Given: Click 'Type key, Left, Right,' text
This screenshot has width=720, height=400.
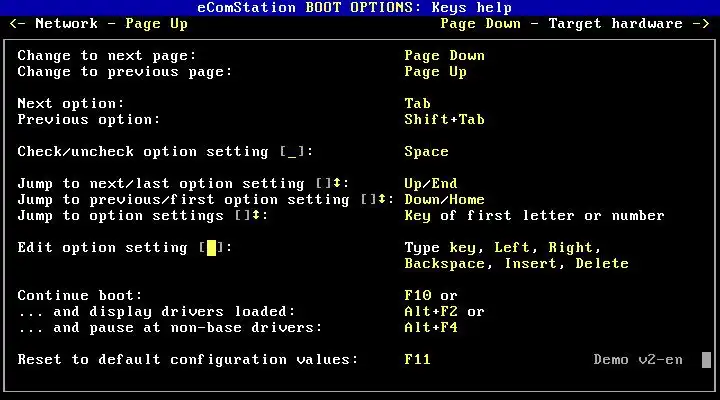Looking at the screenshot, I should pyautogui.click(x=503, y=248).
